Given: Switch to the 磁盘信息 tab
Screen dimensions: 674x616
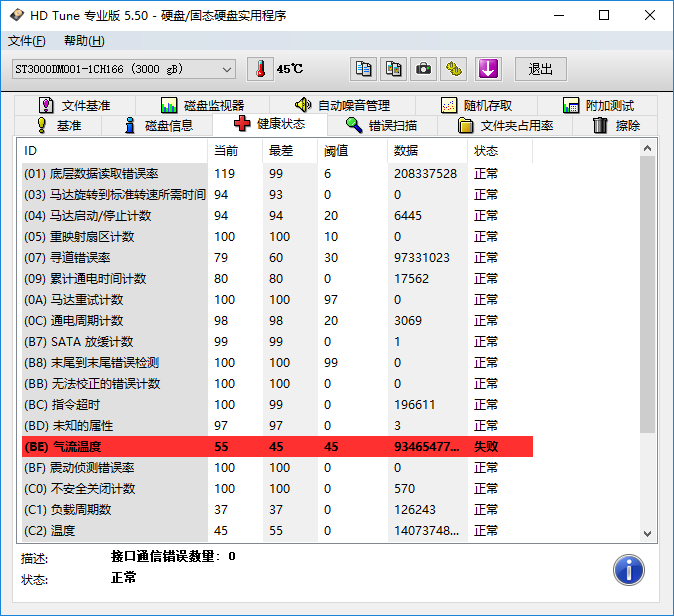Looking at the screenshot, I should (157, 126).
